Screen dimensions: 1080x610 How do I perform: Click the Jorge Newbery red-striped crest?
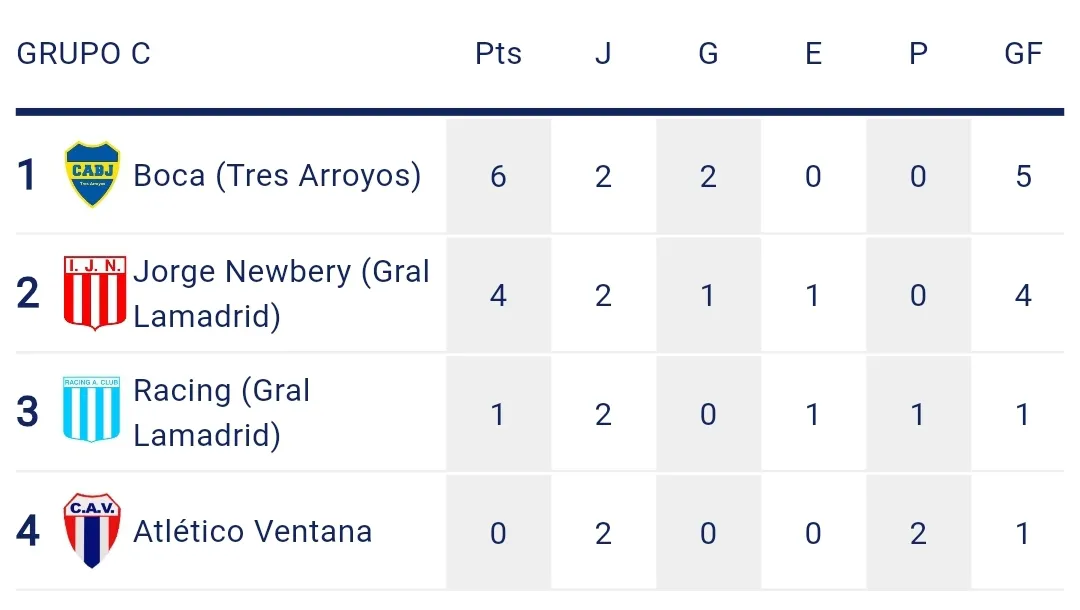click(95, 293)
